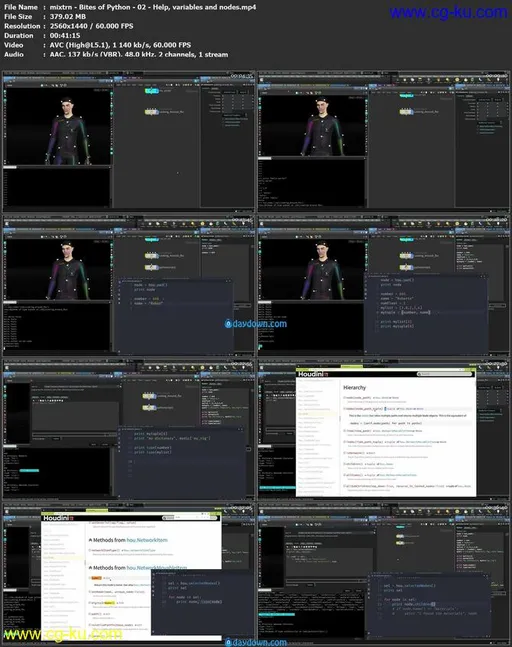Collapse 'Methods from hou.NetworkItem' section arrow
This screenshot has height=647, width=512.
tap(90, 540)
